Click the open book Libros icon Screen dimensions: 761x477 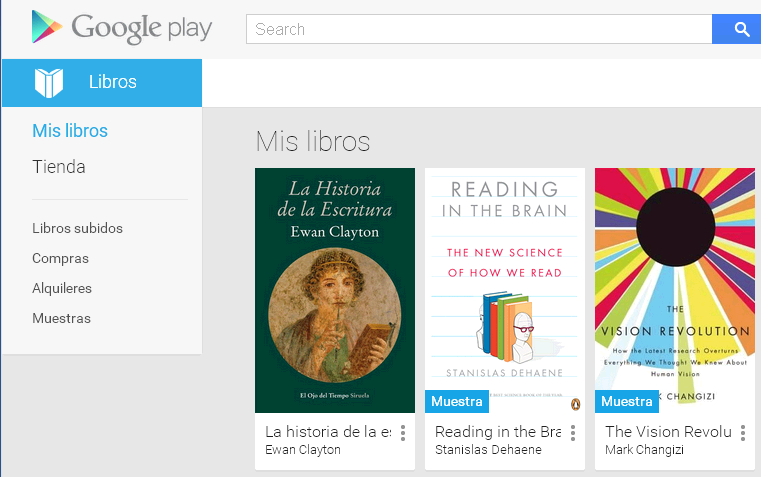[x=49, y=83]
